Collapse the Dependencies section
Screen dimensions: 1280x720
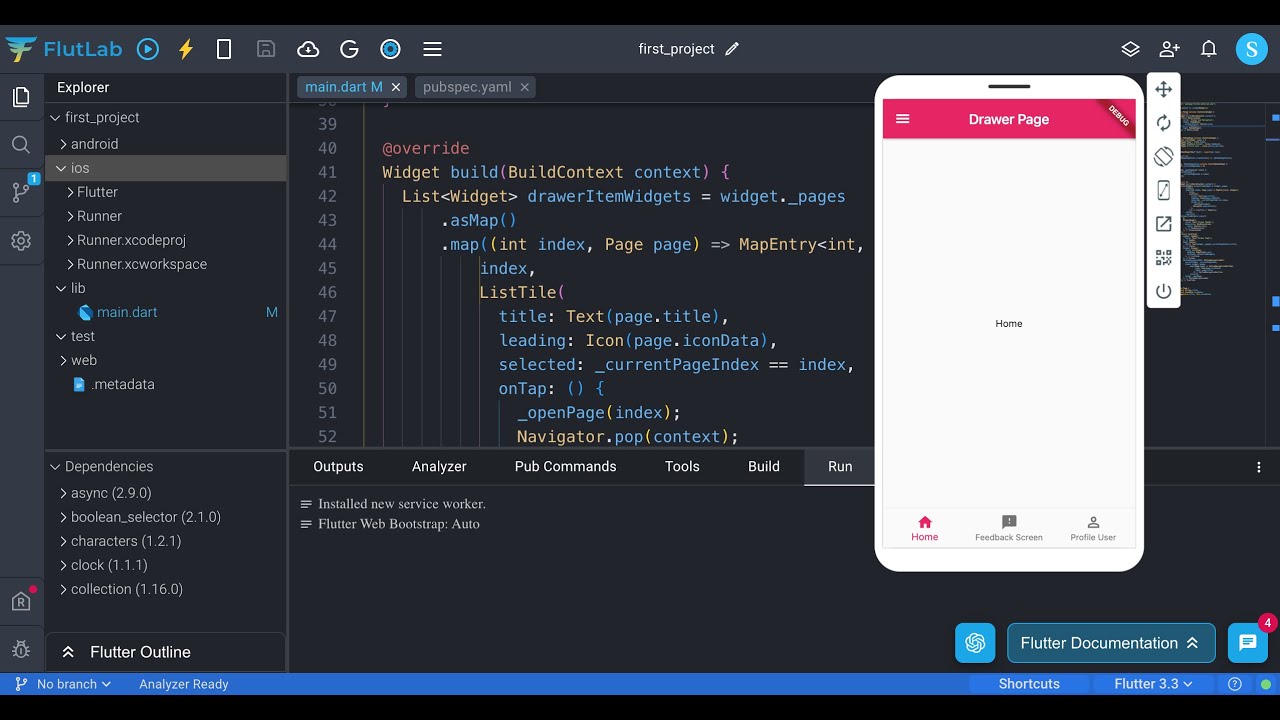tap(56, 467)
